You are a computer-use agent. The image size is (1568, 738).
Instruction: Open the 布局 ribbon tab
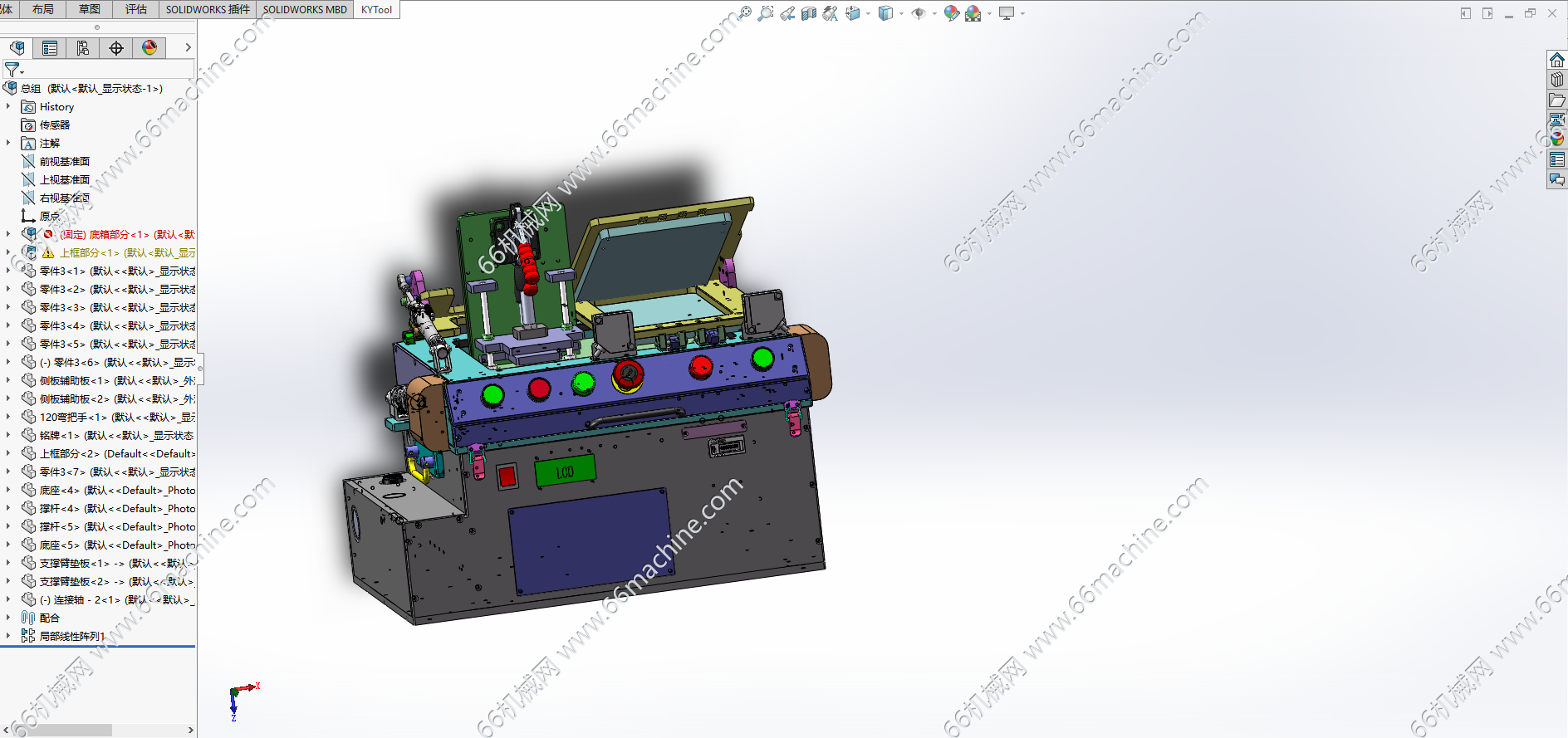coord(42,9)
